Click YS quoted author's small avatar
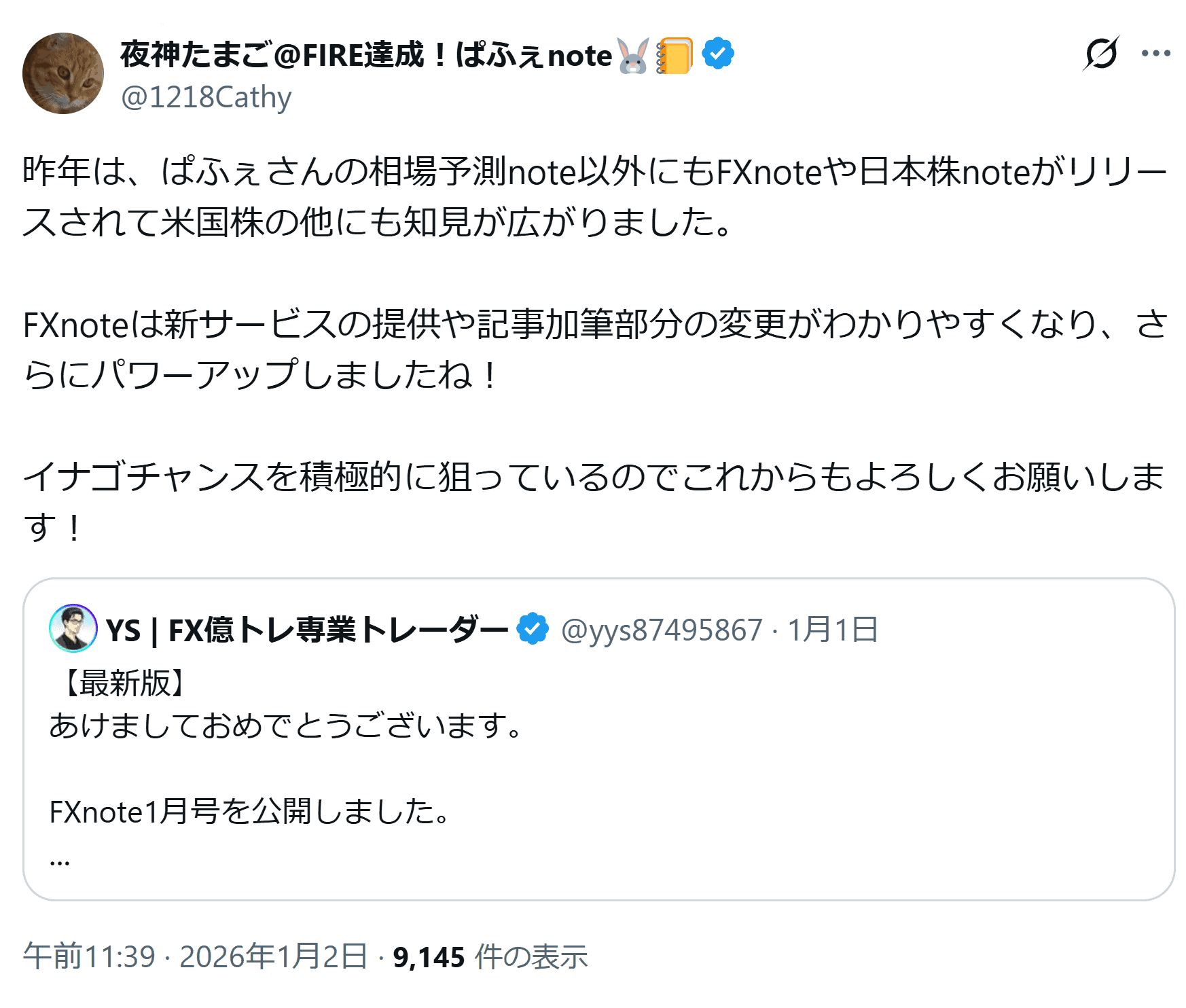The width and height of the screenshot is (1186, 1008). pos(73,628)
